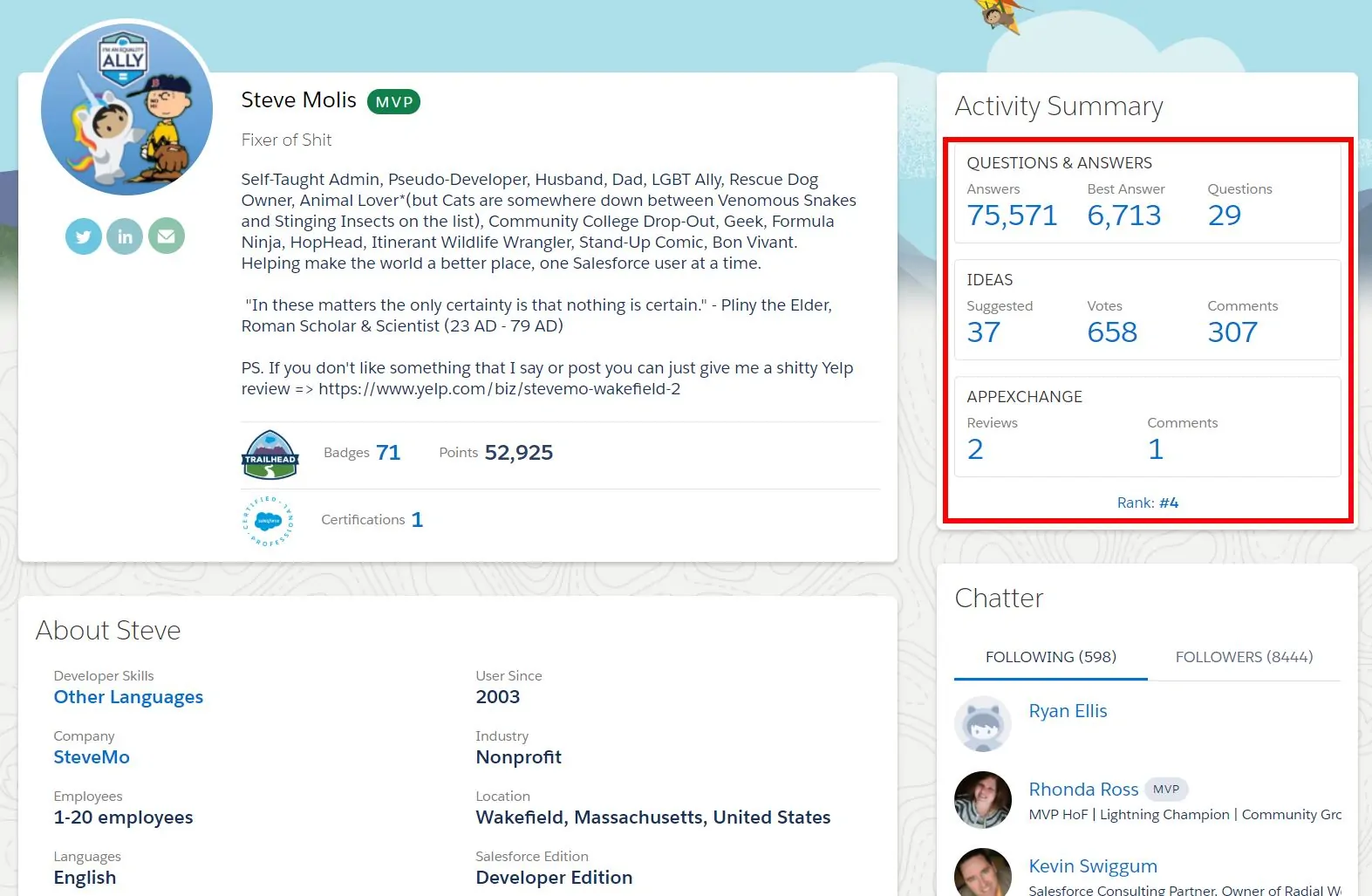1372x896 pixels.
Task: Click the Salesforce Certified Professional logo
Action: pos(269,521)
